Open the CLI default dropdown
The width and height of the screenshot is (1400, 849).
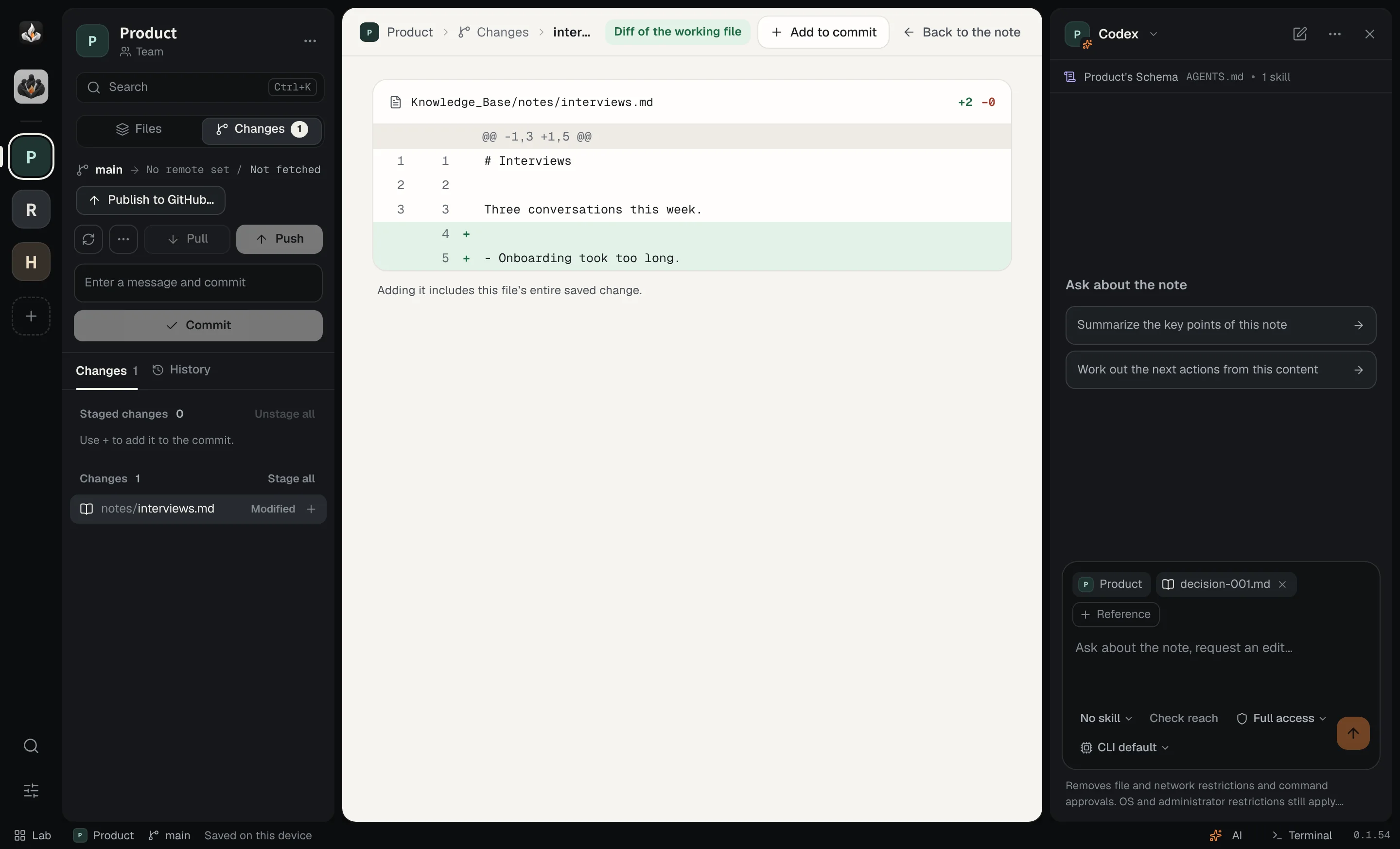(x=1124, y=748)
